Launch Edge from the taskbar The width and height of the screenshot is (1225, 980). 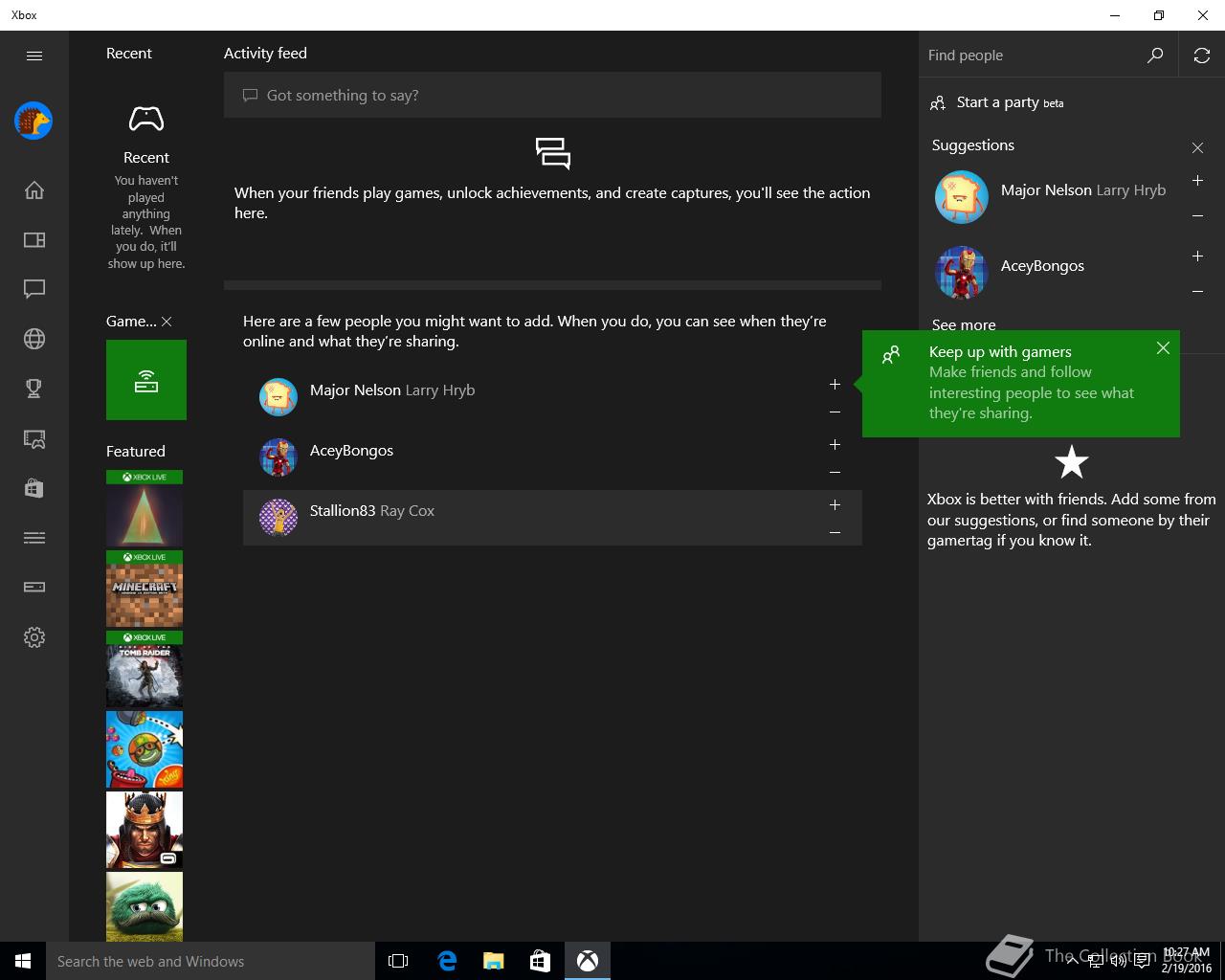(x=447, y=961)
